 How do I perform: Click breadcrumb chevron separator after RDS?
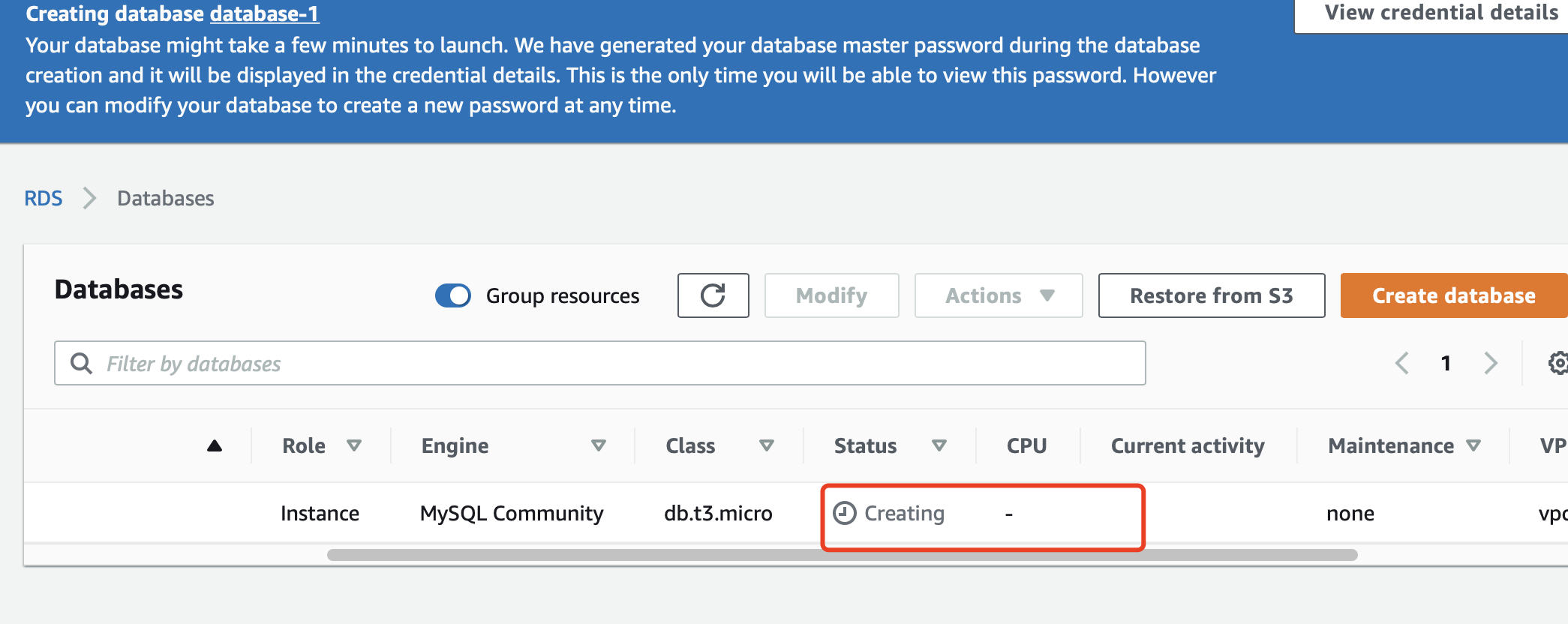90,198
